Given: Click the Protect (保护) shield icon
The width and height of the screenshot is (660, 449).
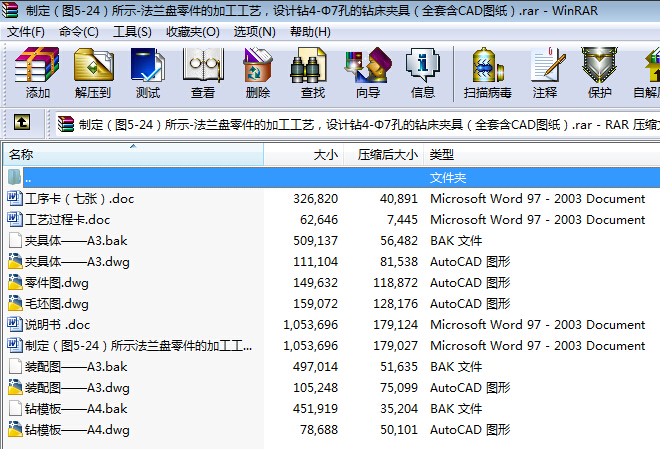Looking at the screenshot, I should pos(599,65).
